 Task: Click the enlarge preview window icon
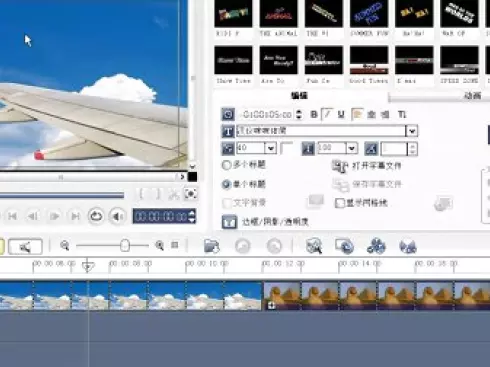(x=190, y=194)
